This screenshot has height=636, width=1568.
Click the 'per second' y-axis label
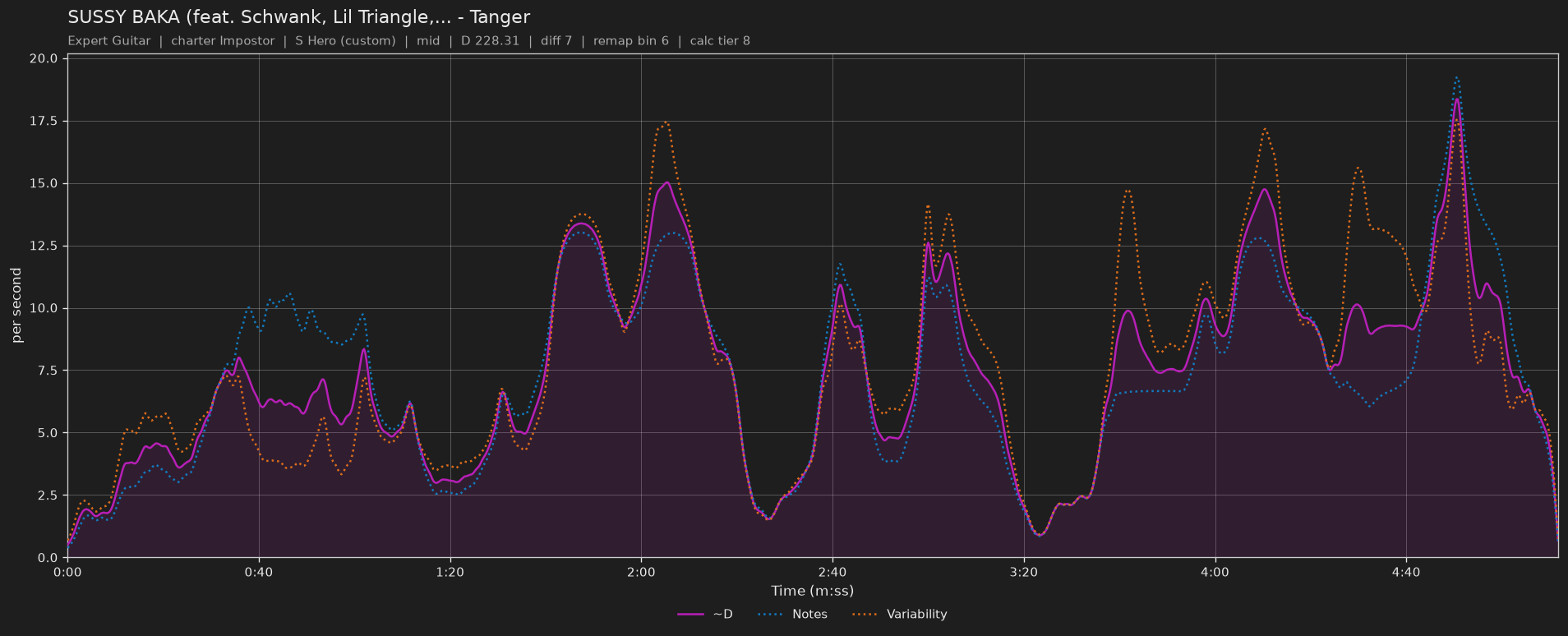coord(17,306)
